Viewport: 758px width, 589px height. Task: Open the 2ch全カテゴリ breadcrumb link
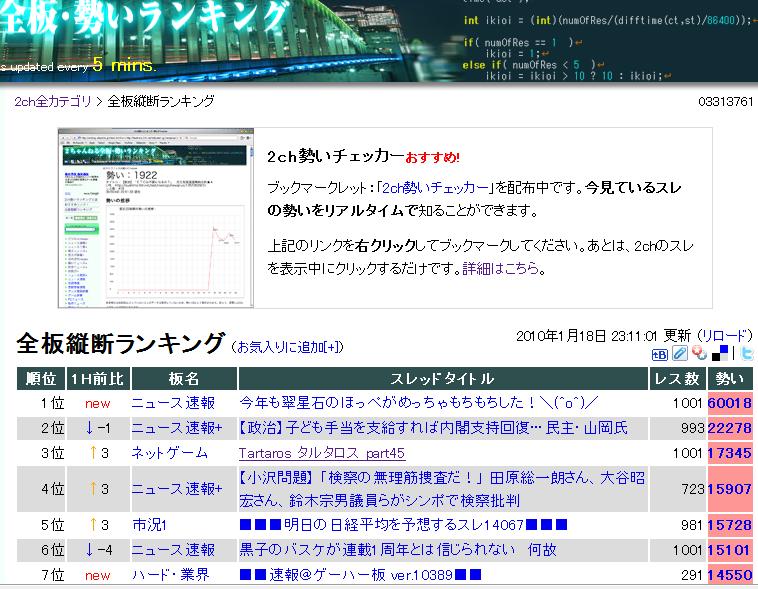[x=53, y=102]
